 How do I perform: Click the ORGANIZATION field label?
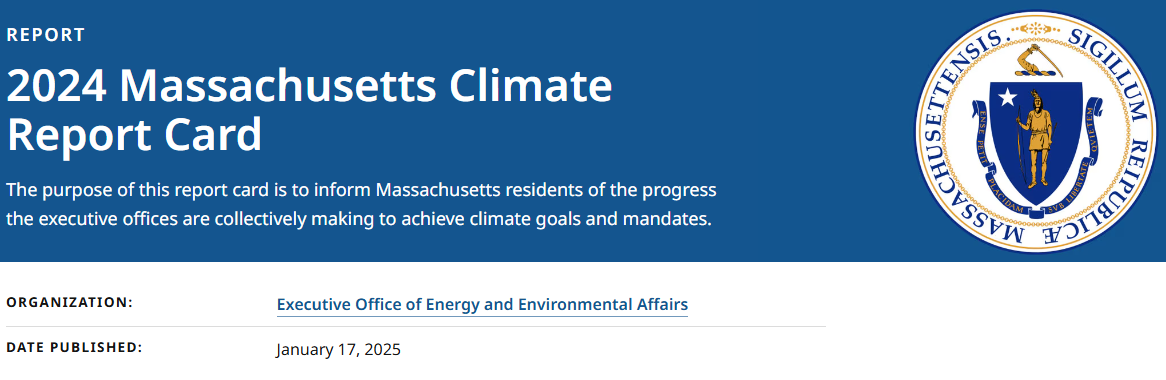[69, 302]
